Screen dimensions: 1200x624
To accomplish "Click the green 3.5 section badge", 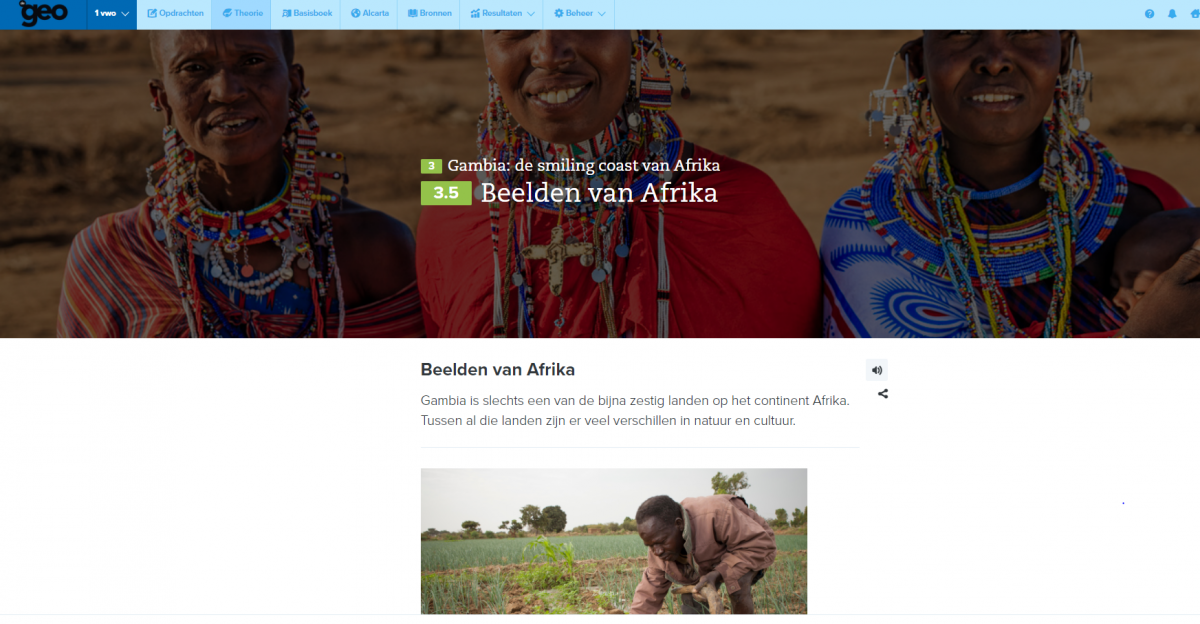I will (446, 193).
